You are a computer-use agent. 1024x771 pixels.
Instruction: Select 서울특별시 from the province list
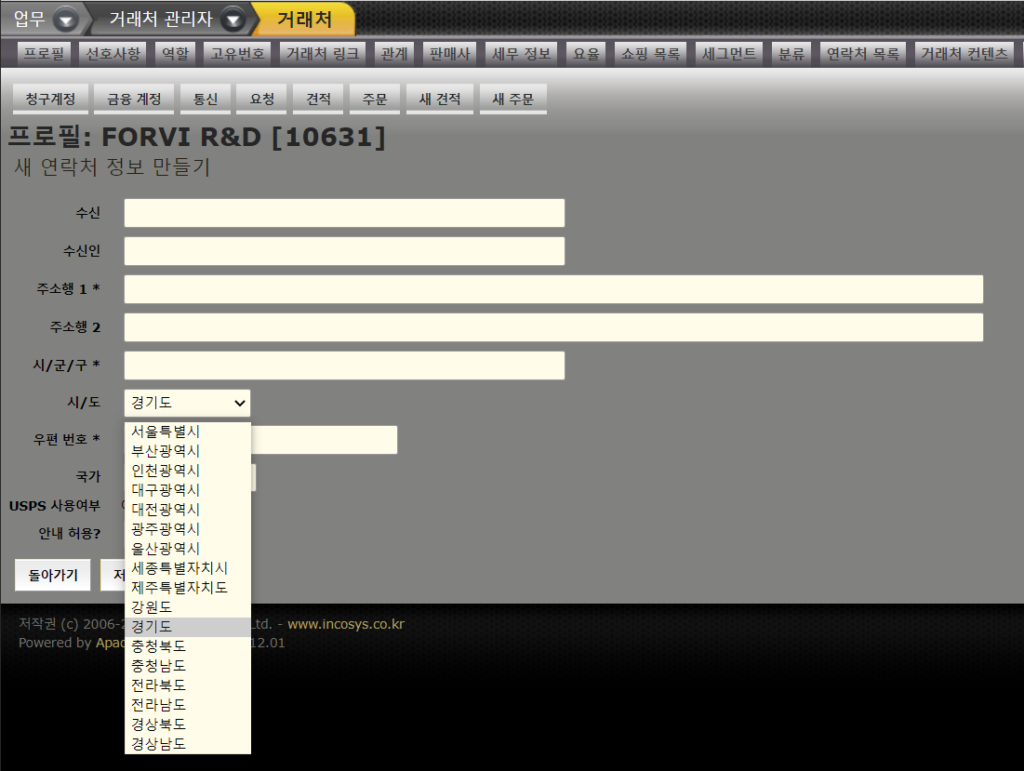166,432
